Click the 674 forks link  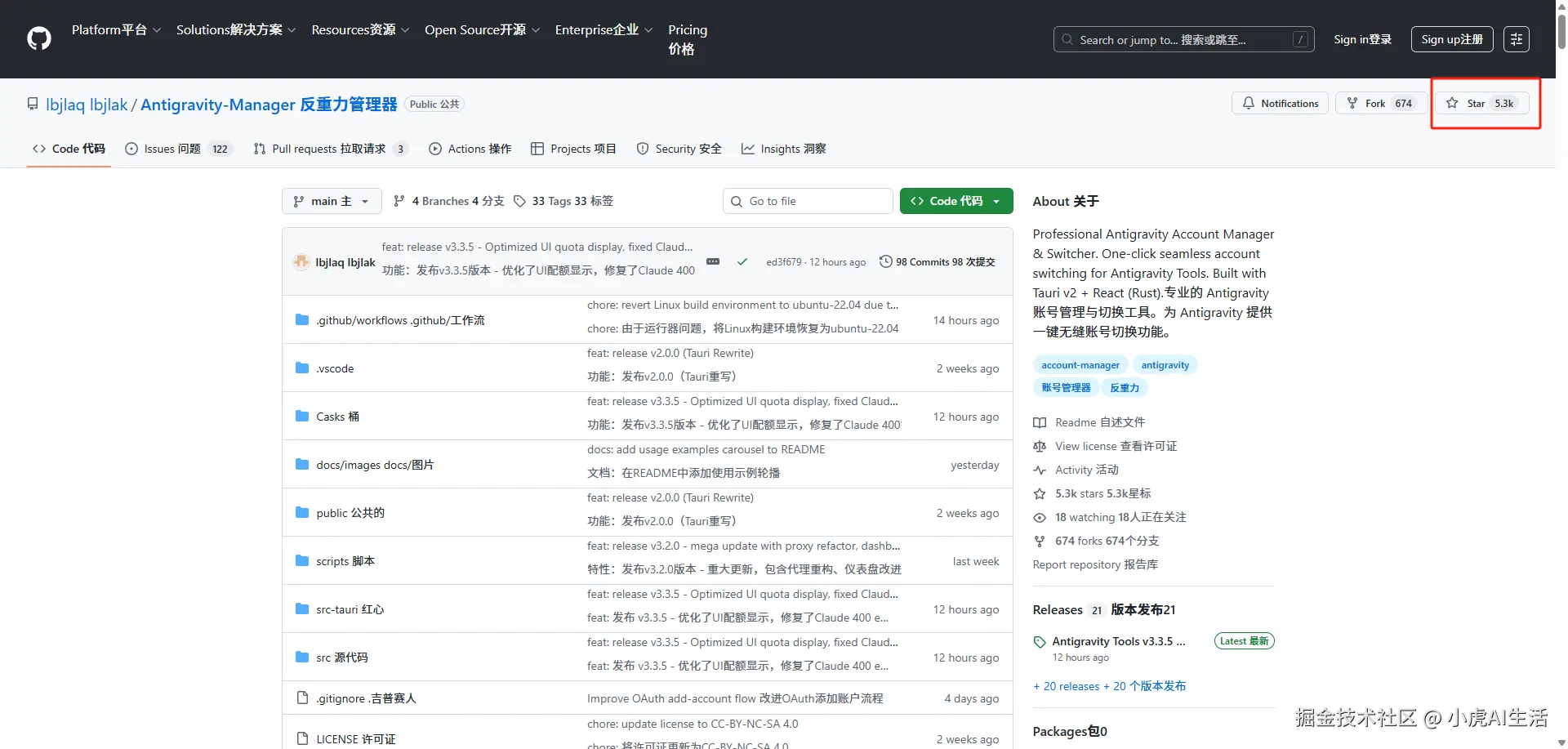1107,541
